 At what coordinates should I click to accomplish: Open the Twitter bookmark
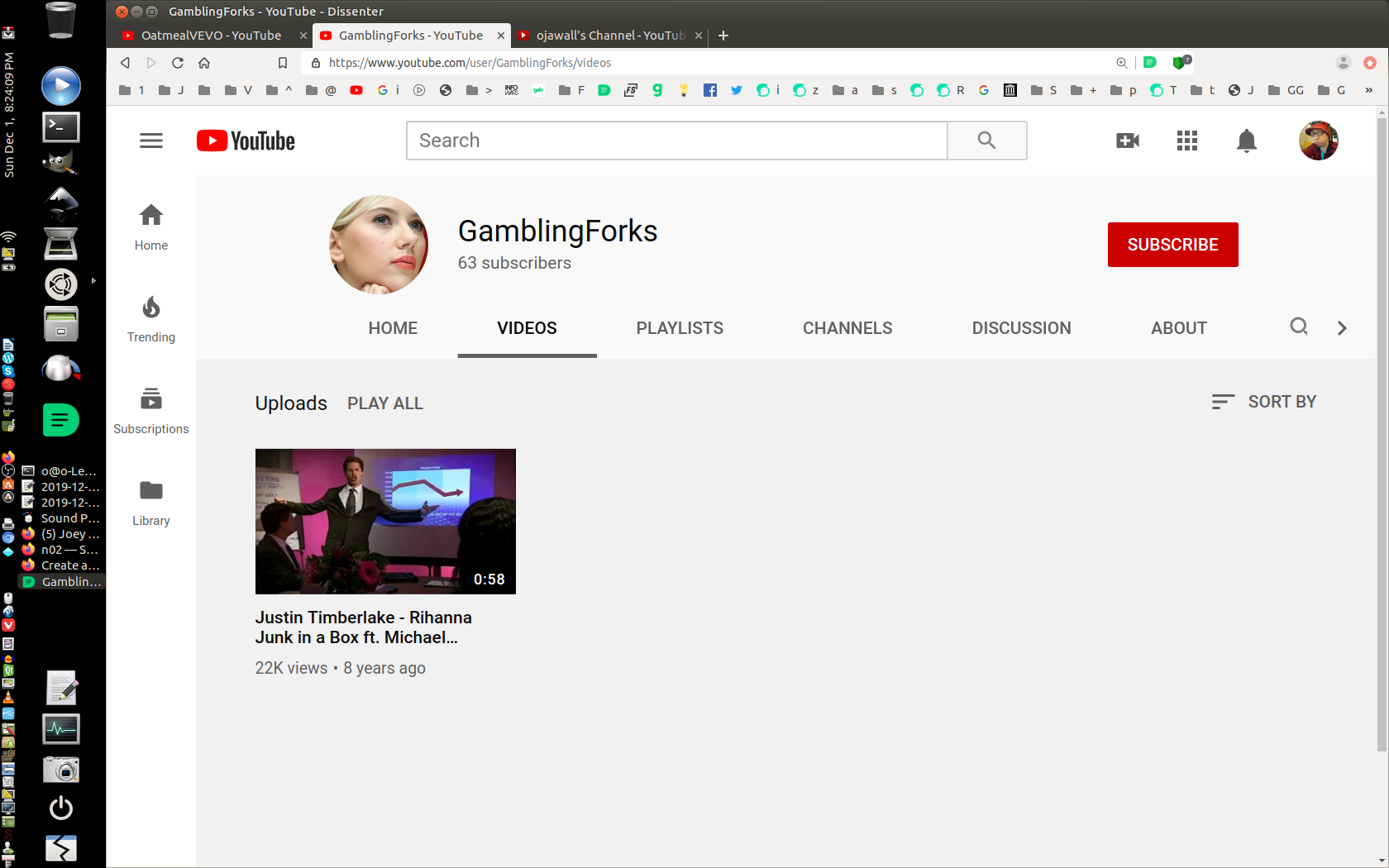tap(737, 90)
